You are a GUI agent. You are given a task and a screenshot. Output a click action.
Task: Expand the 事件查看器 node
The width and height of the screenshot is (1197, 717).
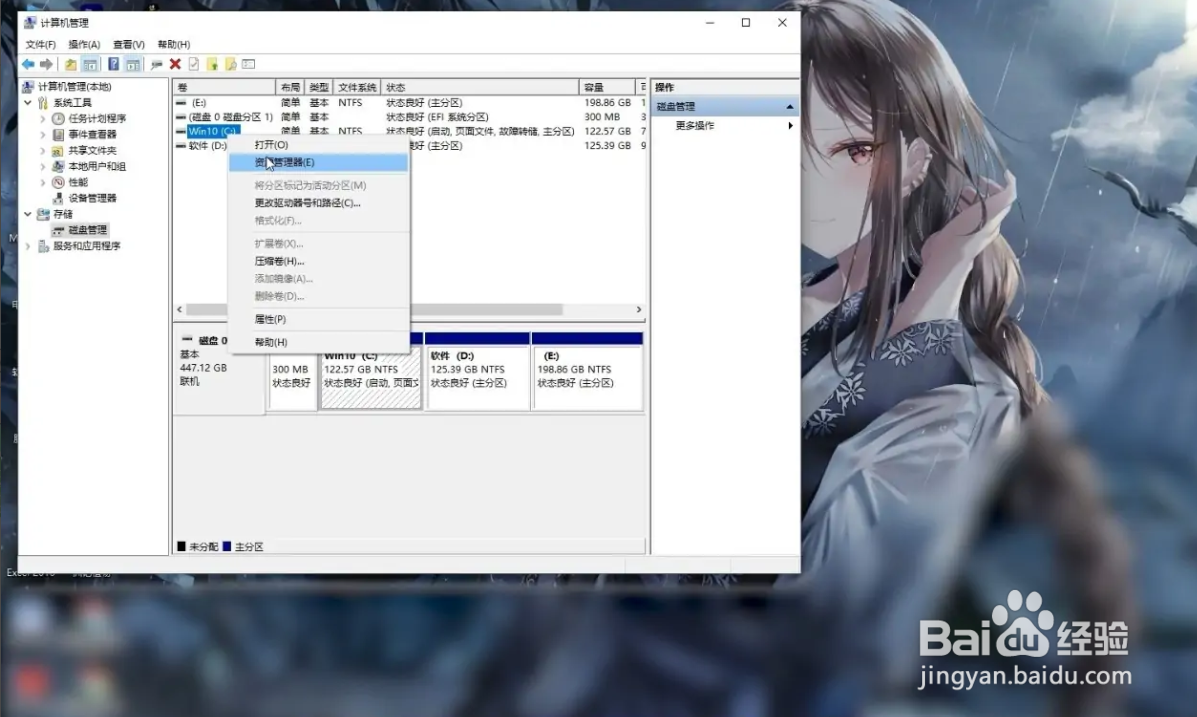coord(43,134)
